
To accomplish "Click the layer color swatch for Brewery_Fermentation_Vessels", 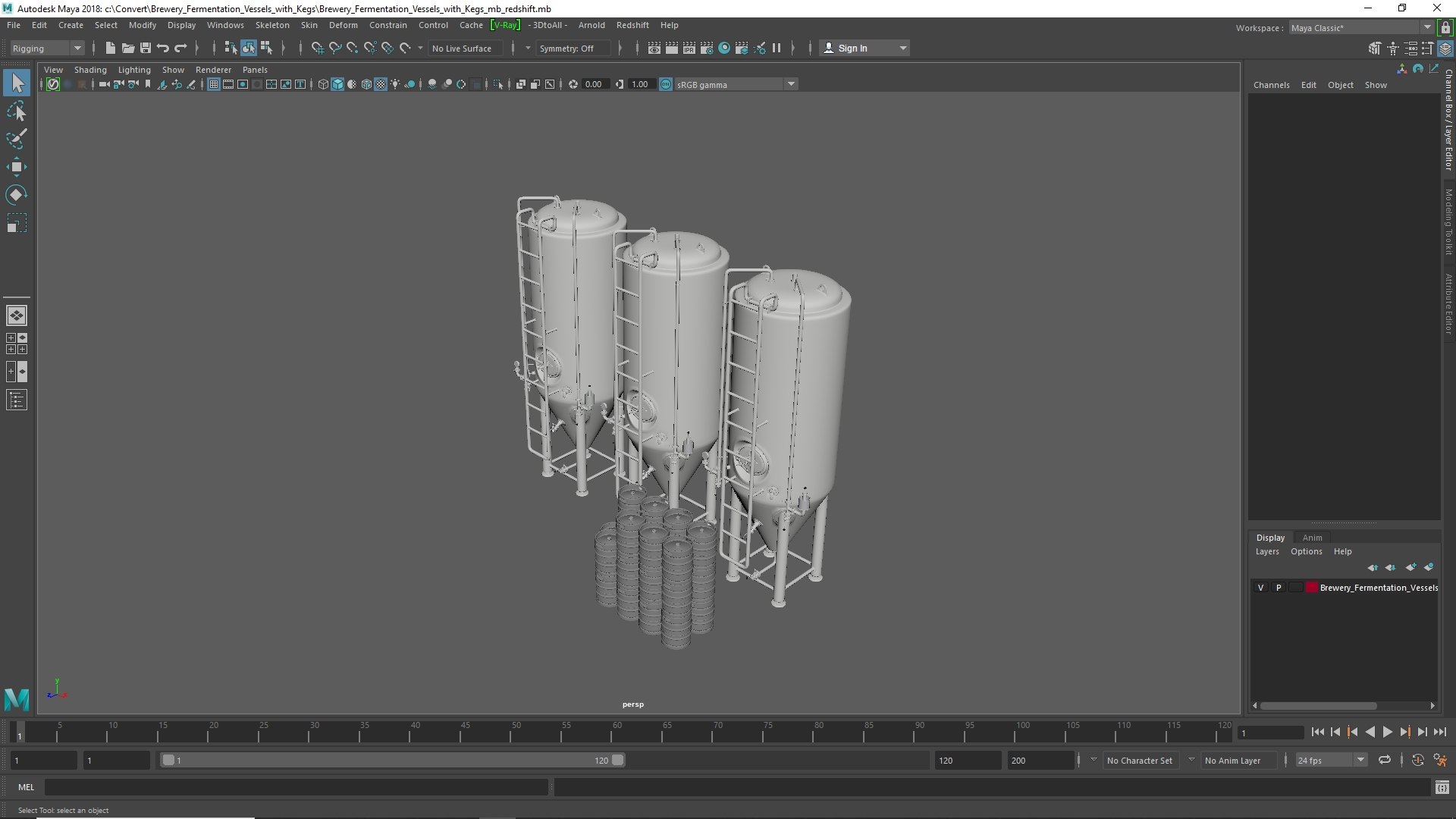I will point(1312,588).
